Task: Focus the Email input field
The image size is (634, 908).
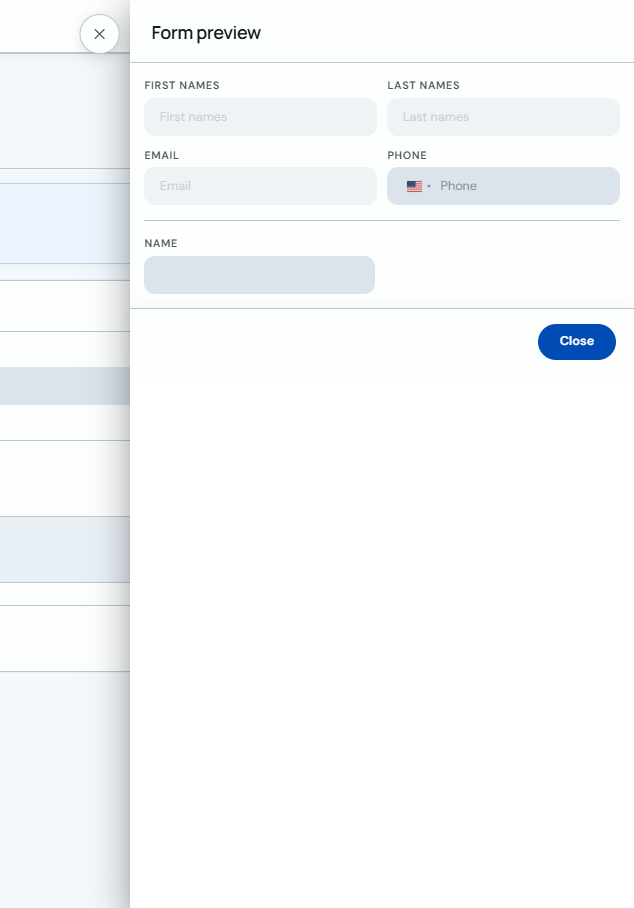Action: click(x=261, y=186)
